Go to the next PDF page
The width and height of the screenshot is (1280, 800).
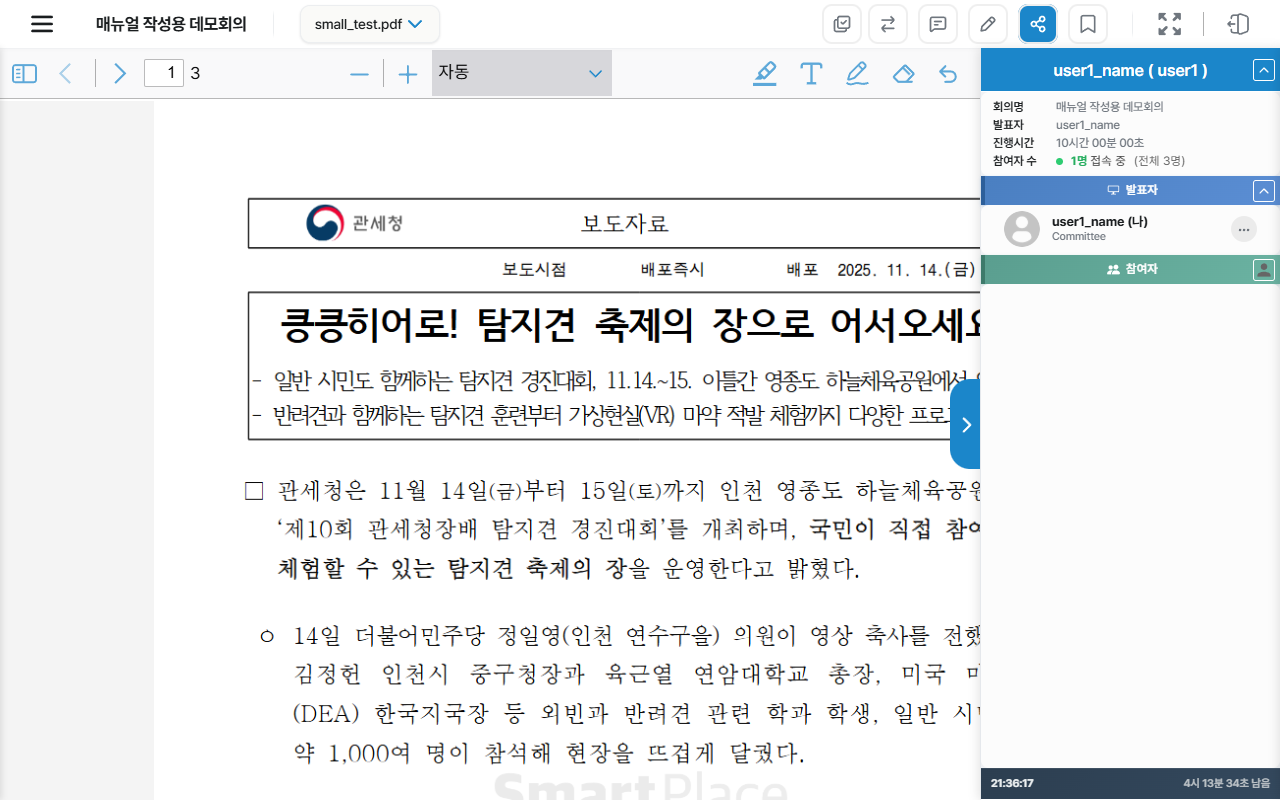[120, 73]
